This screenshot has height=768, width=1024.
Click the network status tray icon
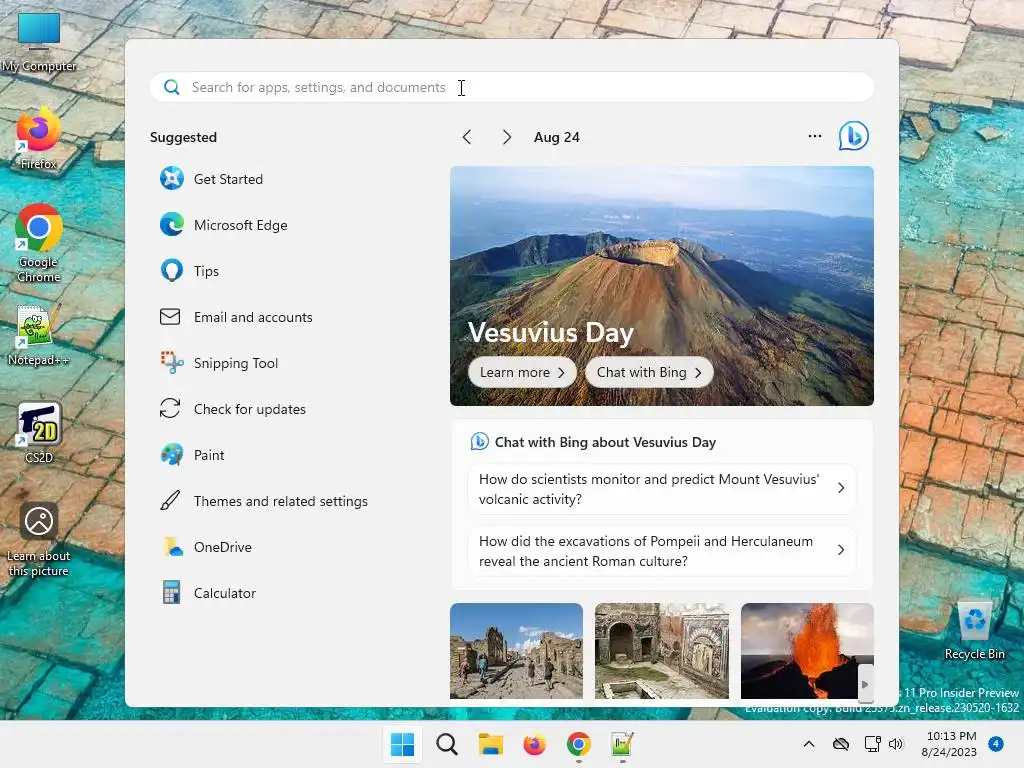coord(872,744)
